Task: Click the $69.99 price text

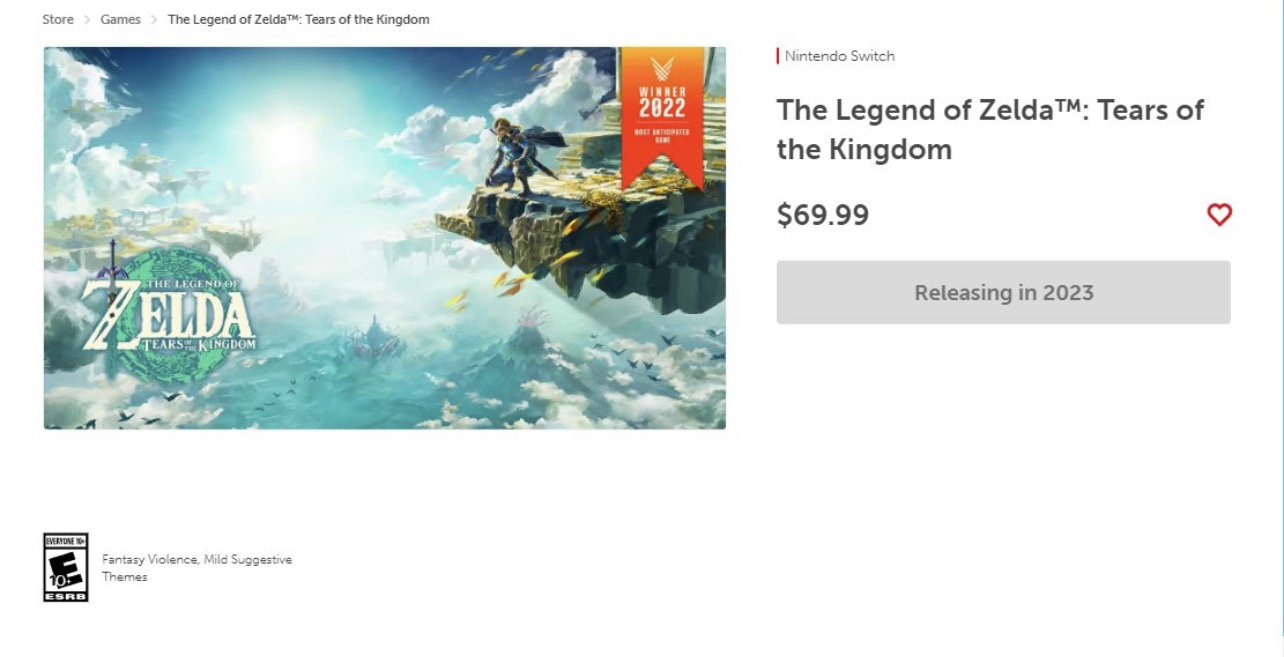Action: click(822, 215)
